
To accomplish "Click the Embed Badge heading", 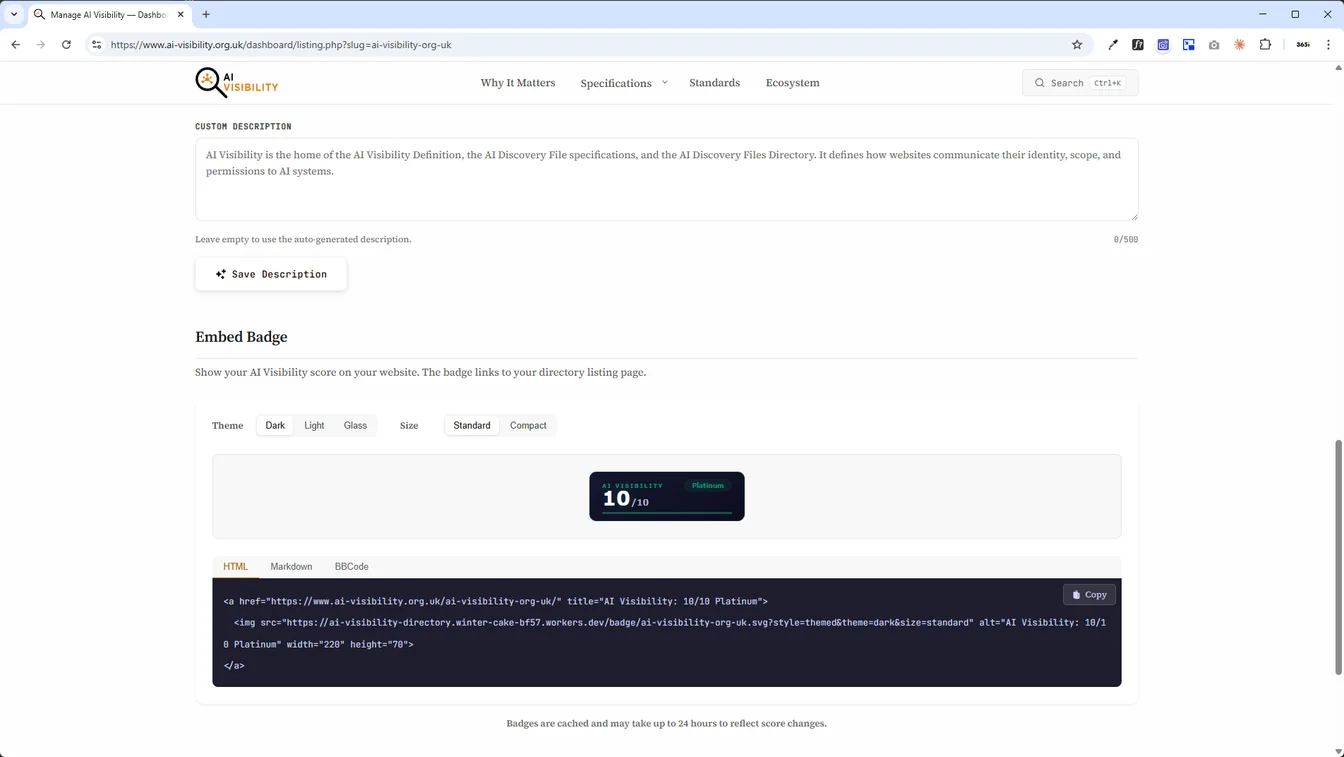I will 241,337.
